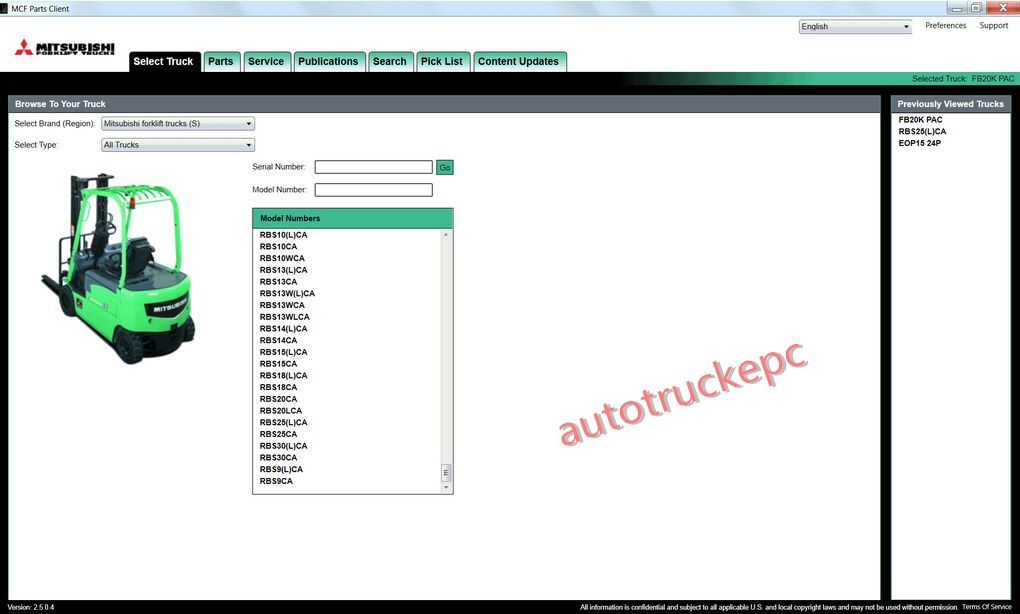Screen dimensions: 1020x614
Task: Click the Model Numbers list header
Action: pyautogui.click(x=353, y=218)
